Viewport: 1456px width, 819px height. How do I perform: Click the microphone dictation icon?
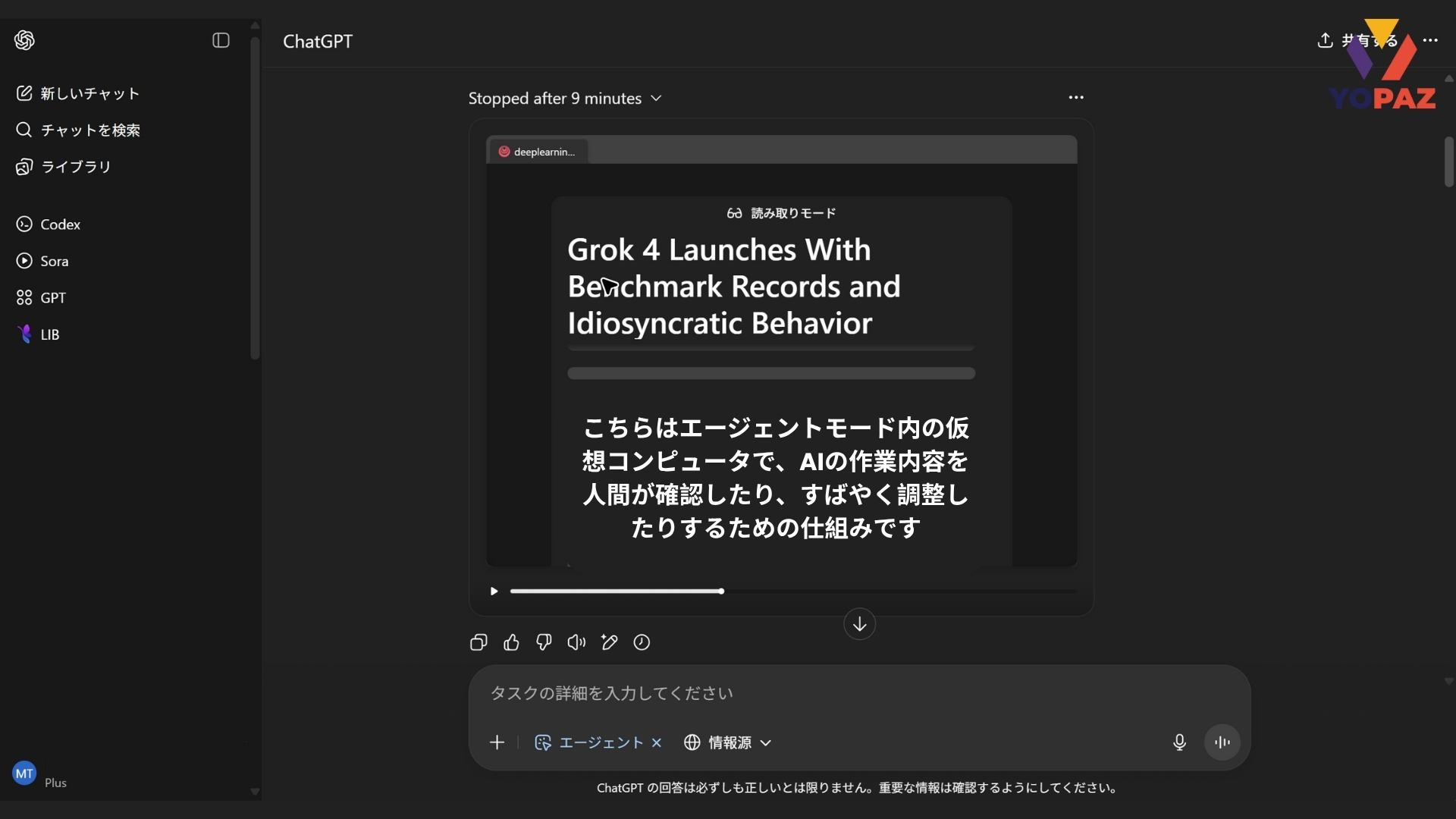(1179, 742)
